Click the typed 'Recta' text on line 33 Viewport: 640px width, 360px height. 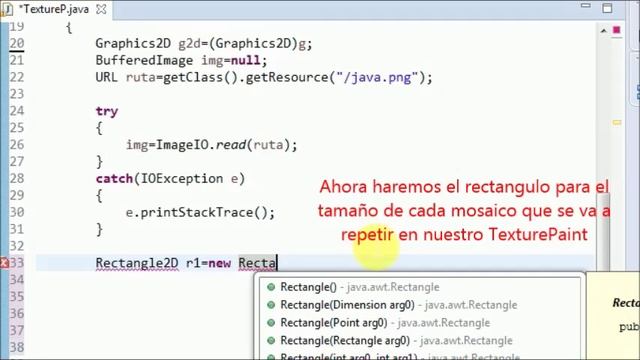pyautogui.click(x=257, y=263)
